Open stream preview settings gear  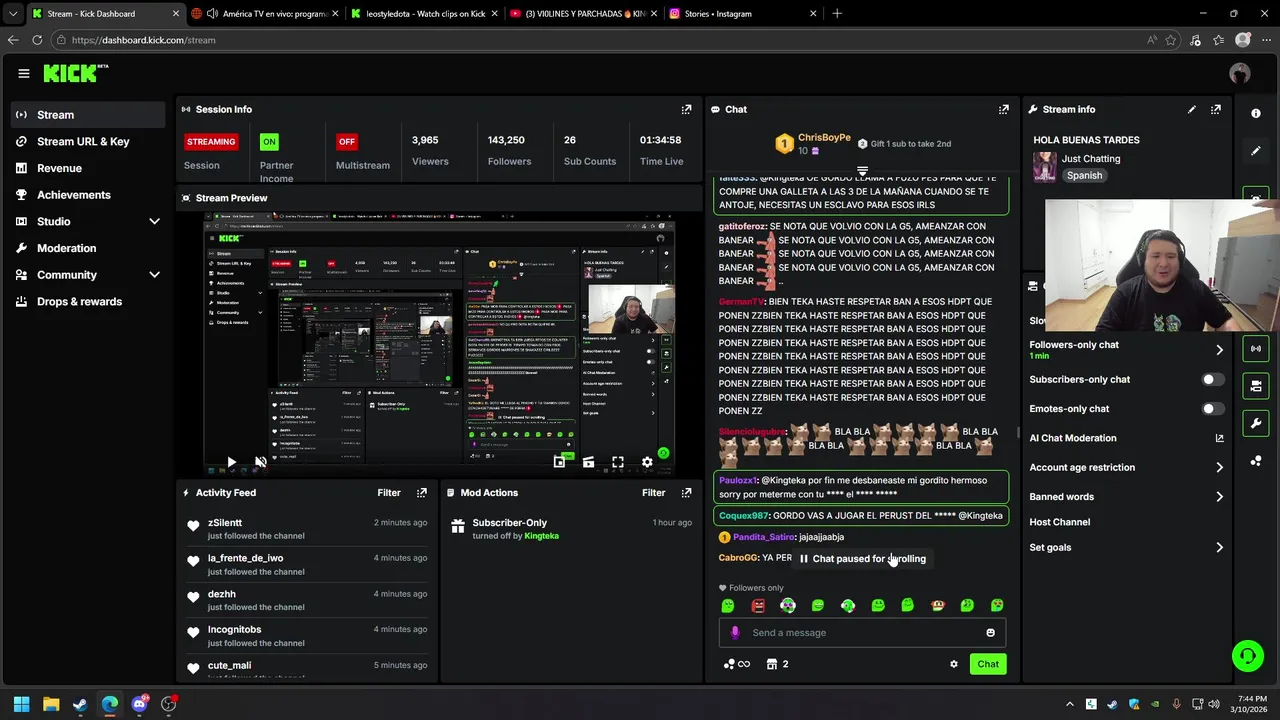coord(647,462)
